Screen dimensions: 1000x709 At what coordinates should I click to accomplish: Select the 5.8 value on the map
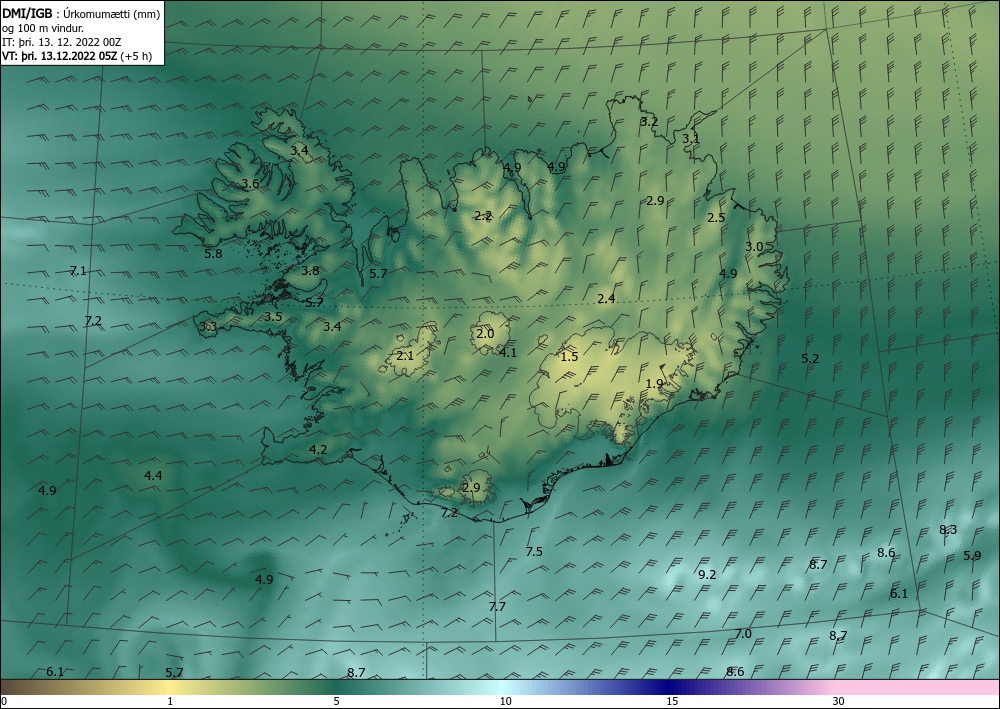coord(213,254)
